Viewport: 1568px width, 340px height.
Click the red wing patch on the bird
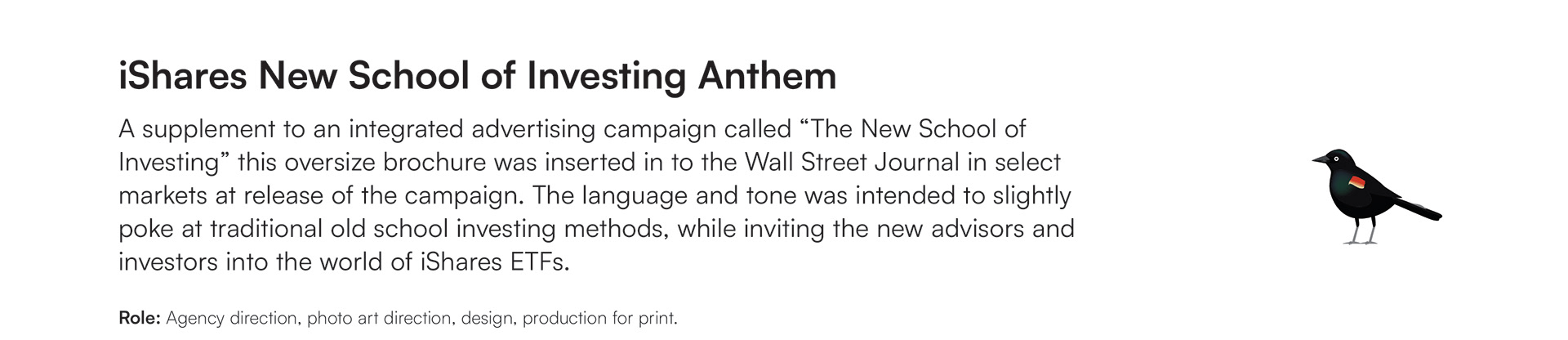[1356, 181]
